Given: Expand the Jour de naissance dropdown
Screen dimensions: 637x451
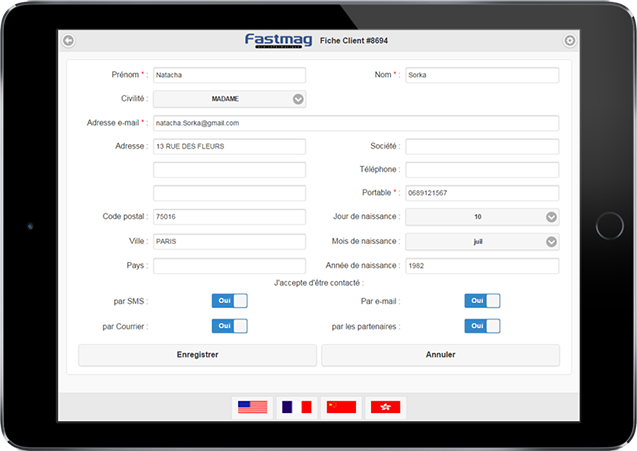Looking at the screenshot, I should (482, 217).
